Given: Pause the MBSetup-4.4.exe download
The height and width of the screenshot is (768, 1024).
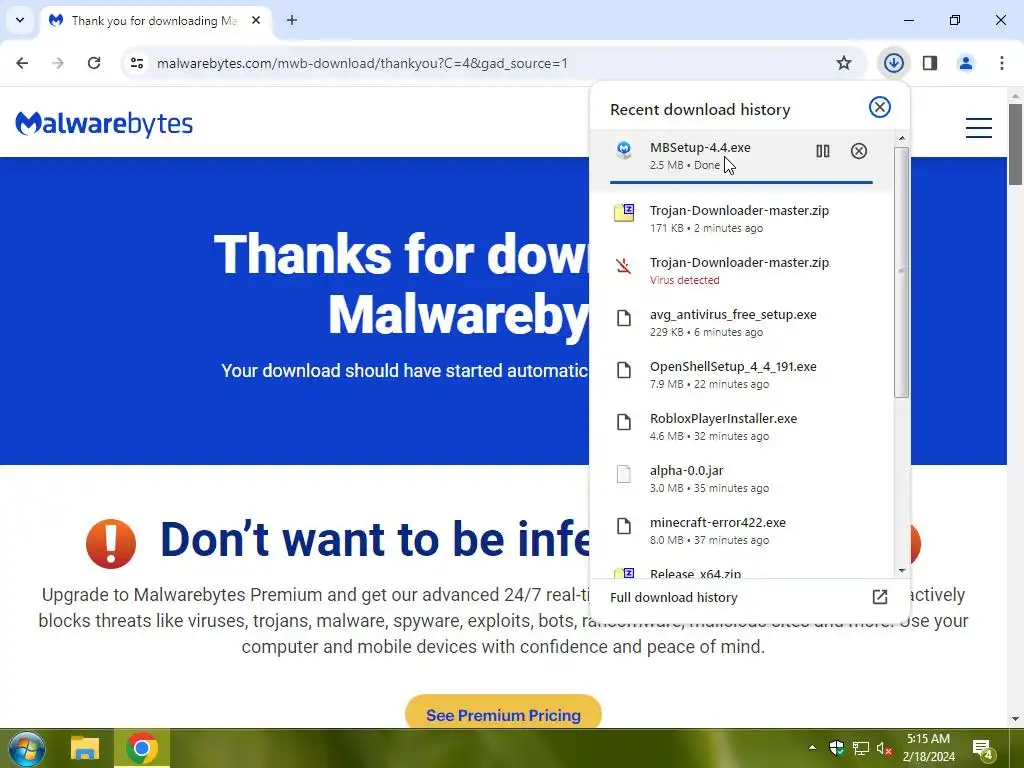Looking at the screenshot, I should tap(823, 151).
